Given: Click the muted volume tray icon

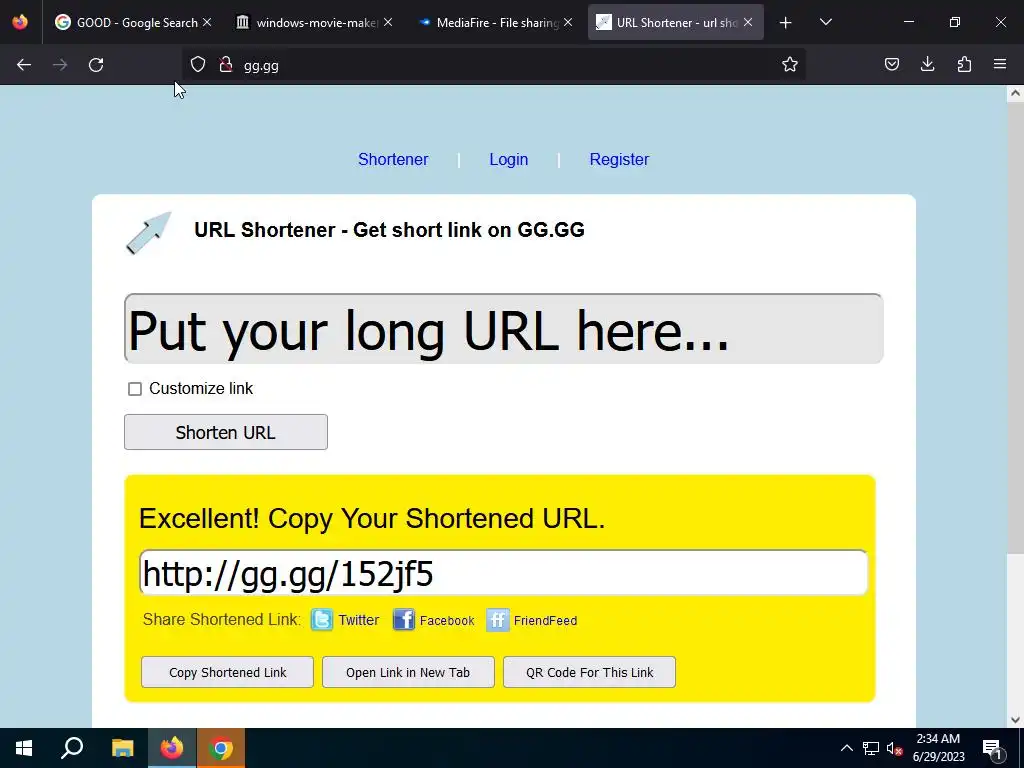Looking at the screenshot, I should coord(895,748).
